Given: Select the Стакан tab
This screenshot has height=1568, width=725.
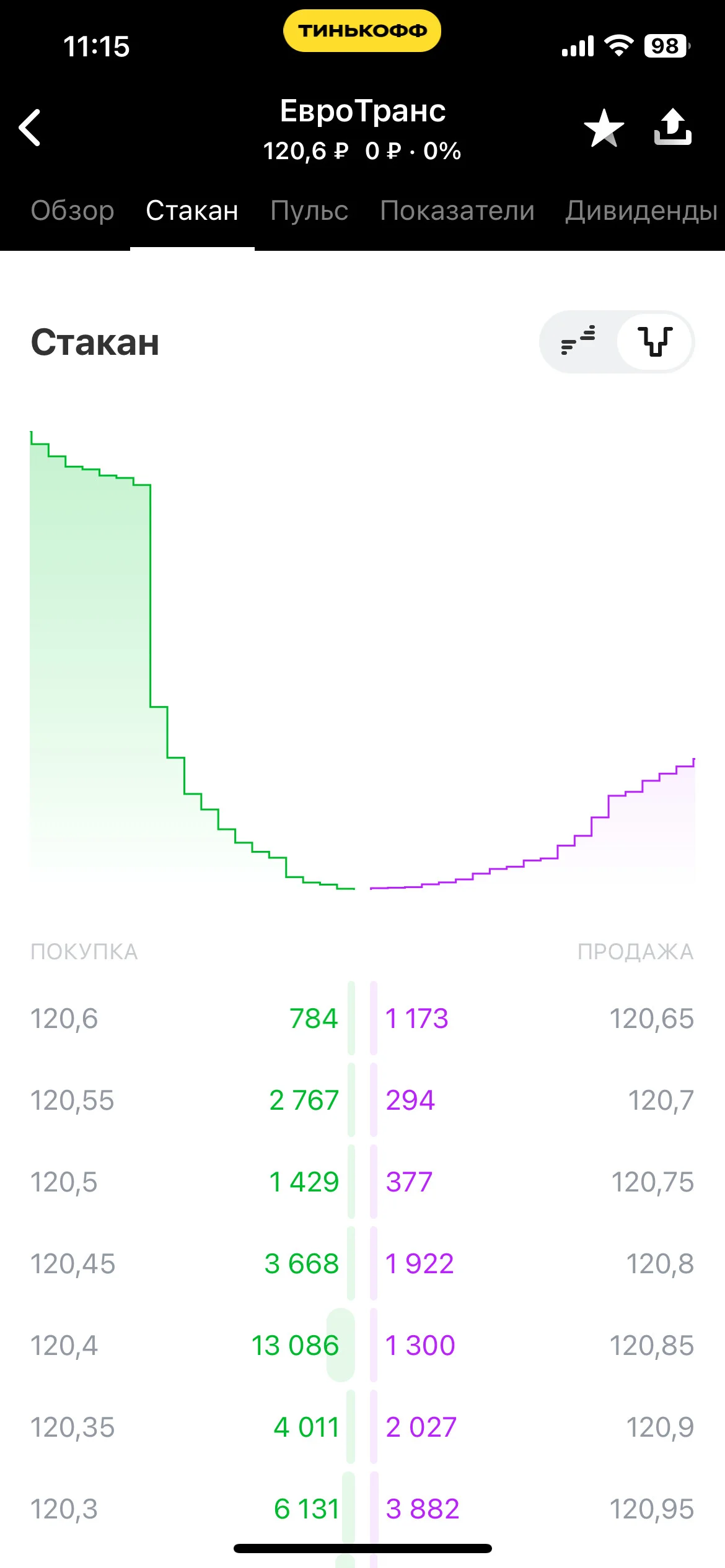Looking at the screenshot, I should point(192,211).
